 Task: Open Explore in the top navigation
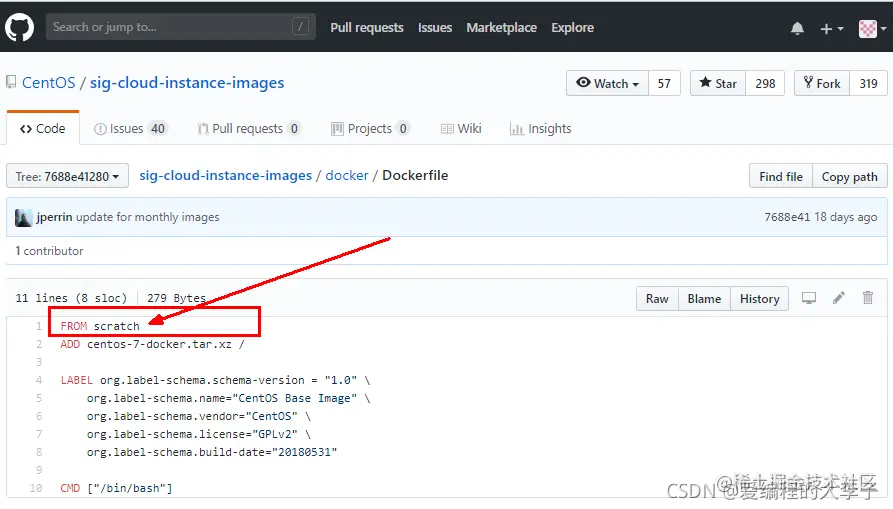(572, 27)
